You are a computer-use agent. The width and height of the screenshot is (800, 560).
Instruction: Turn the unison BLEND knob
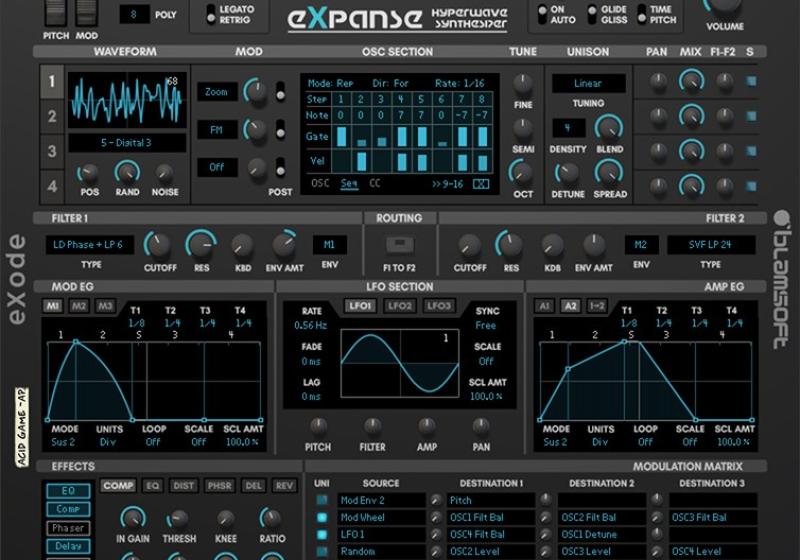click(x=609, y=128)
